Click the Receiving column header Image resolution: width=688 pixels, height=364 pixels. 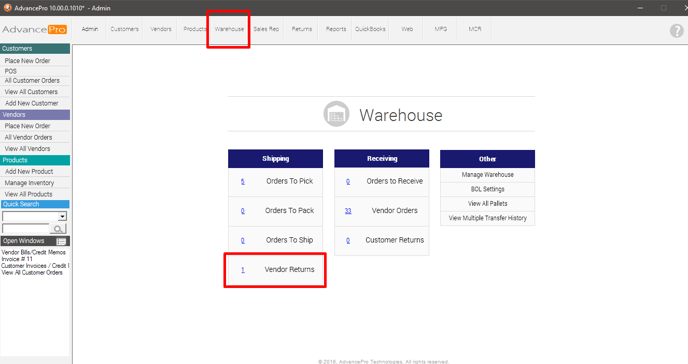tap(382, 159)
